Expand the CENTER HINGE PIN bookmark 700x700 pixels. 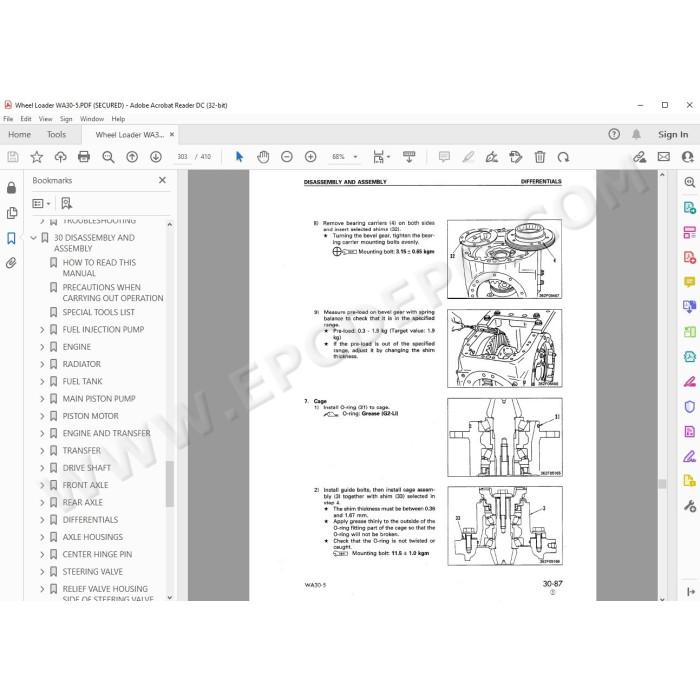(x=42, y=554)
